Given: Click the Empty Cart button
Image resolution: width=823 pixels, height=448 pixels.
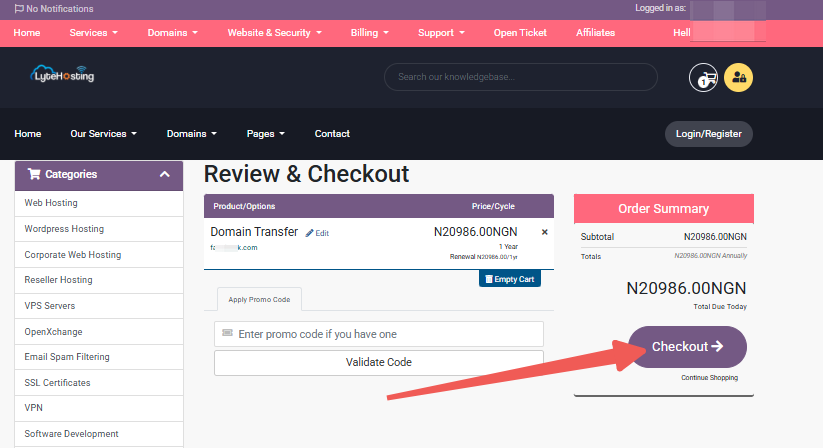Looking at the screenshot, I should point(510,279).
